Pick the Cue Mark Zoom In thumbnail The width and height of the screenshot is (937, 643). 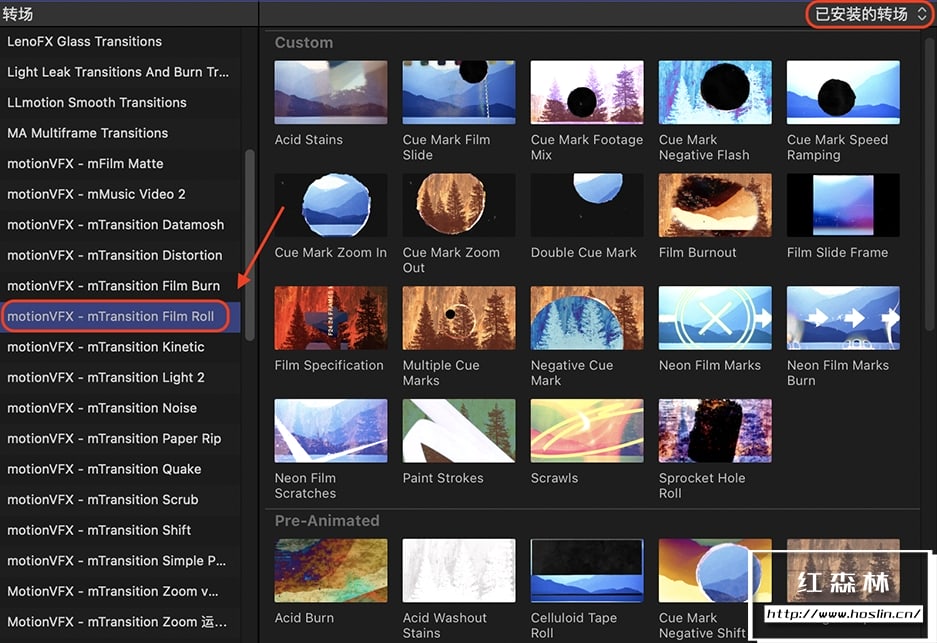(x=330, y=205)
